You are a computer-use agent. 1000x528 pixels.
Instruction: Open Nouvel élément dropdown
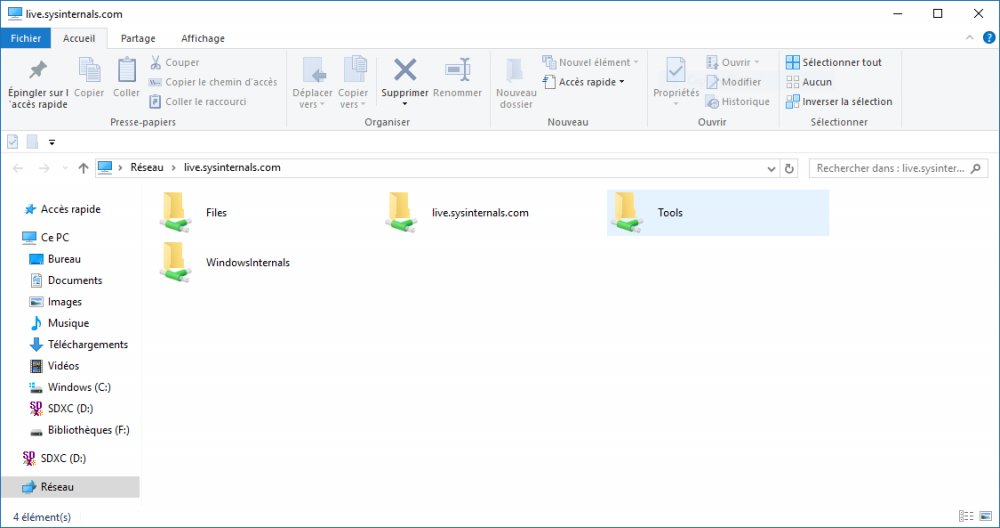[x=590, y=62]
